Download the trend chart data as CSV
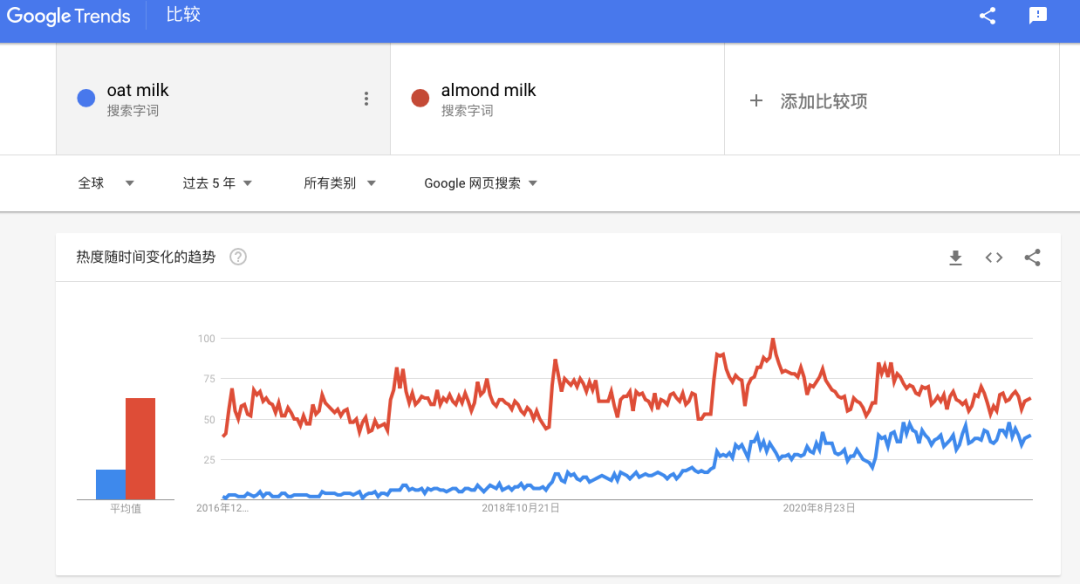Image resolution: width=1080 pixels, height=584 pixels. 955,258
